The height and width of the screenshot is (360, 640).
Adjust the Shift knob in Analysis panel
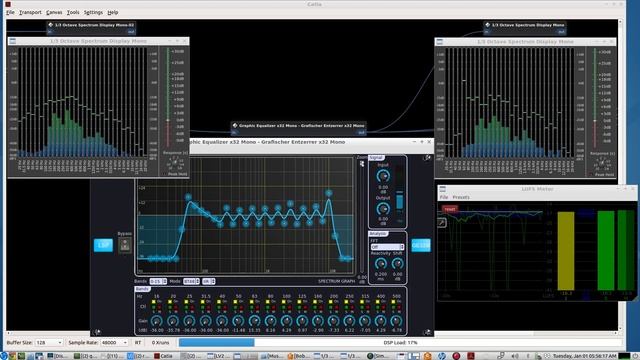(x=397, y=264)
